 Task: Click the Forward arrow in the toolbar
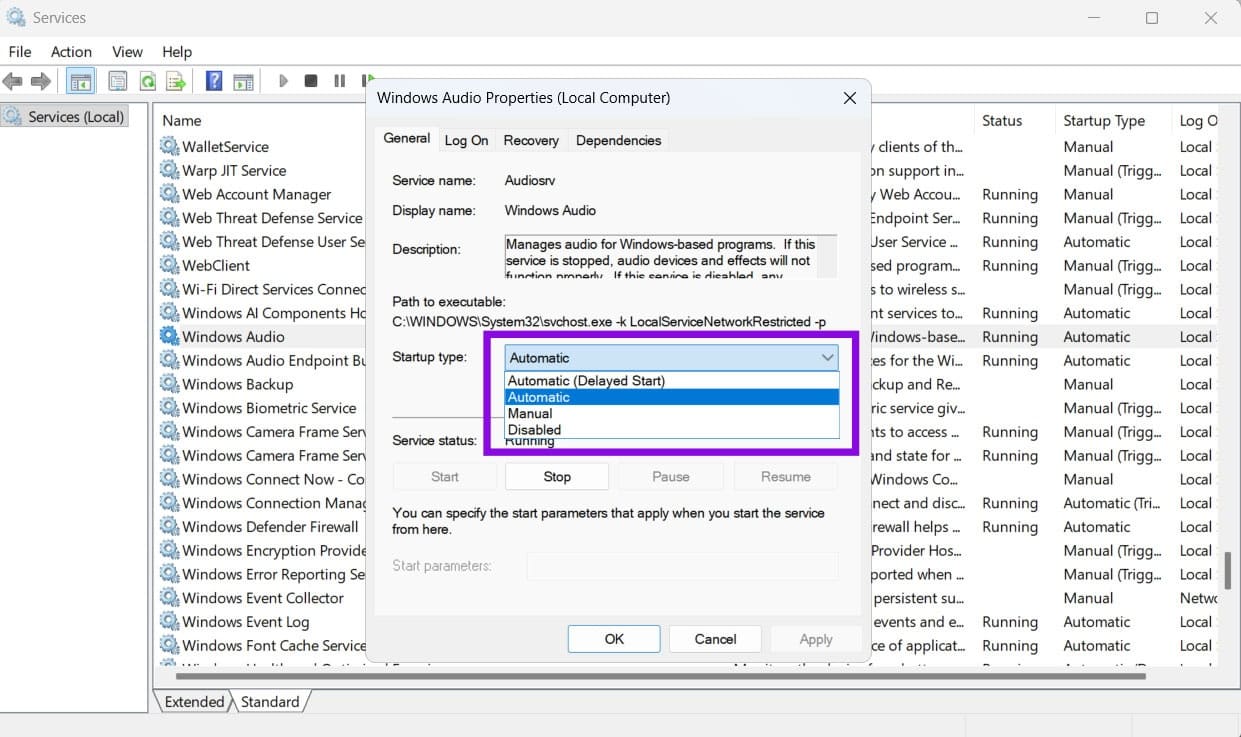point(41,81)
